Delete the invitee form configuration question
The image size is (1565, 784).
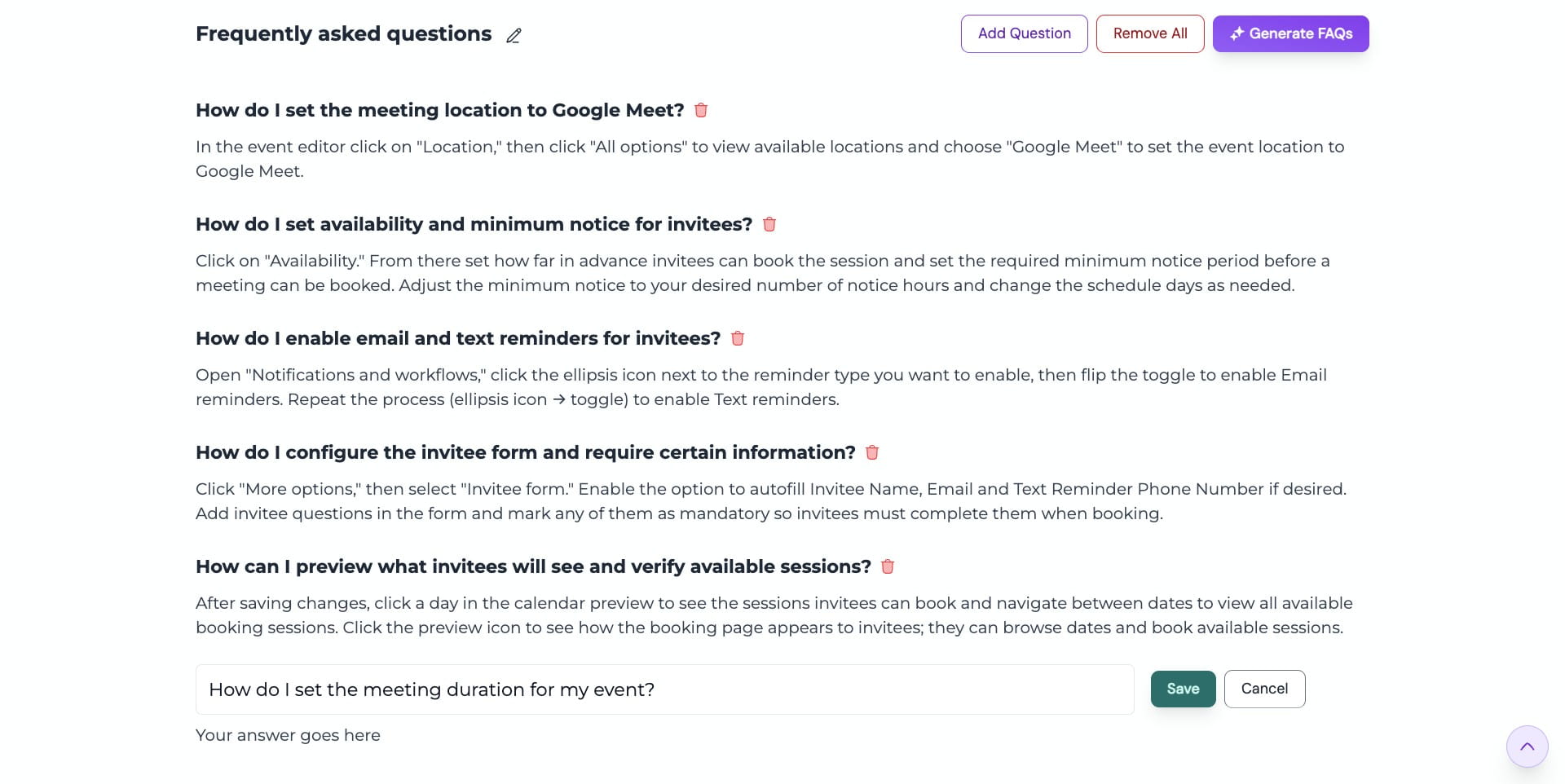coord(872,452)
